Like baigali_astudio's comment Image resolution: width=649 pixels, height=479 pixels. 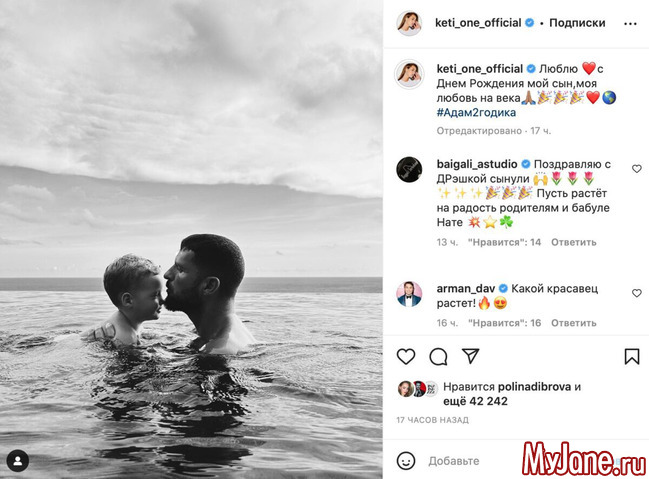point(636,169)
